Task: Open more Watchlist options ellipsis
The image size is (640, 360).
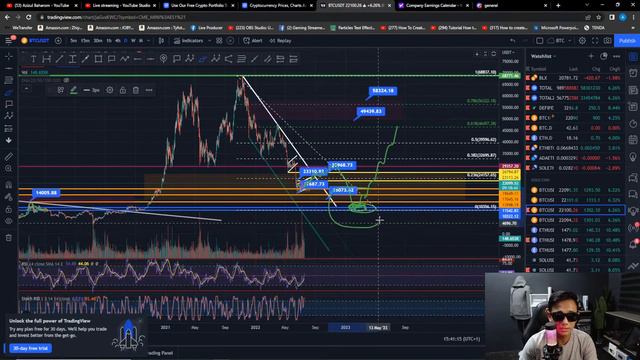Action: (x=617, y=56)
